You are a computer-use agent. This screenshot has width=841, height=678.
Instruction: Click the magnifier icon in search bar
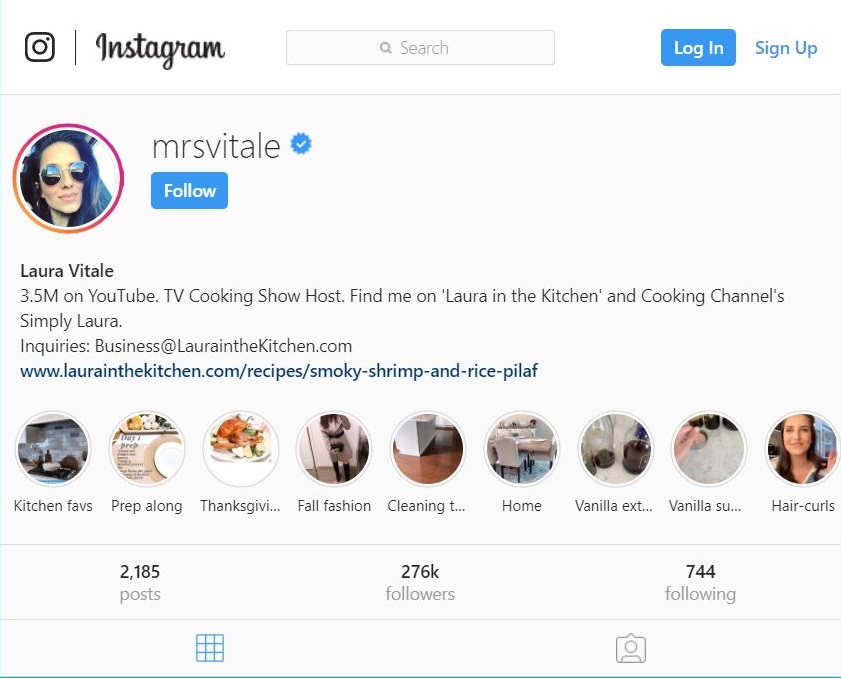[386, 48]
